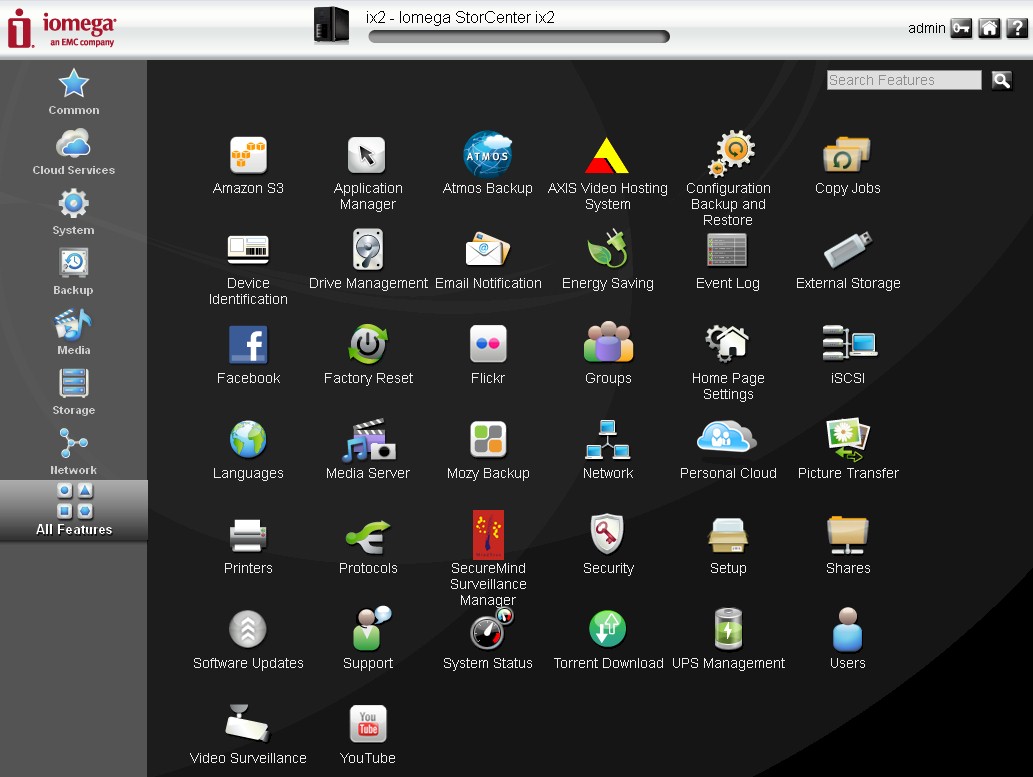This screenshot has height=777, width=1033.
Task: Open Groups management
Action: pos(608,355)
